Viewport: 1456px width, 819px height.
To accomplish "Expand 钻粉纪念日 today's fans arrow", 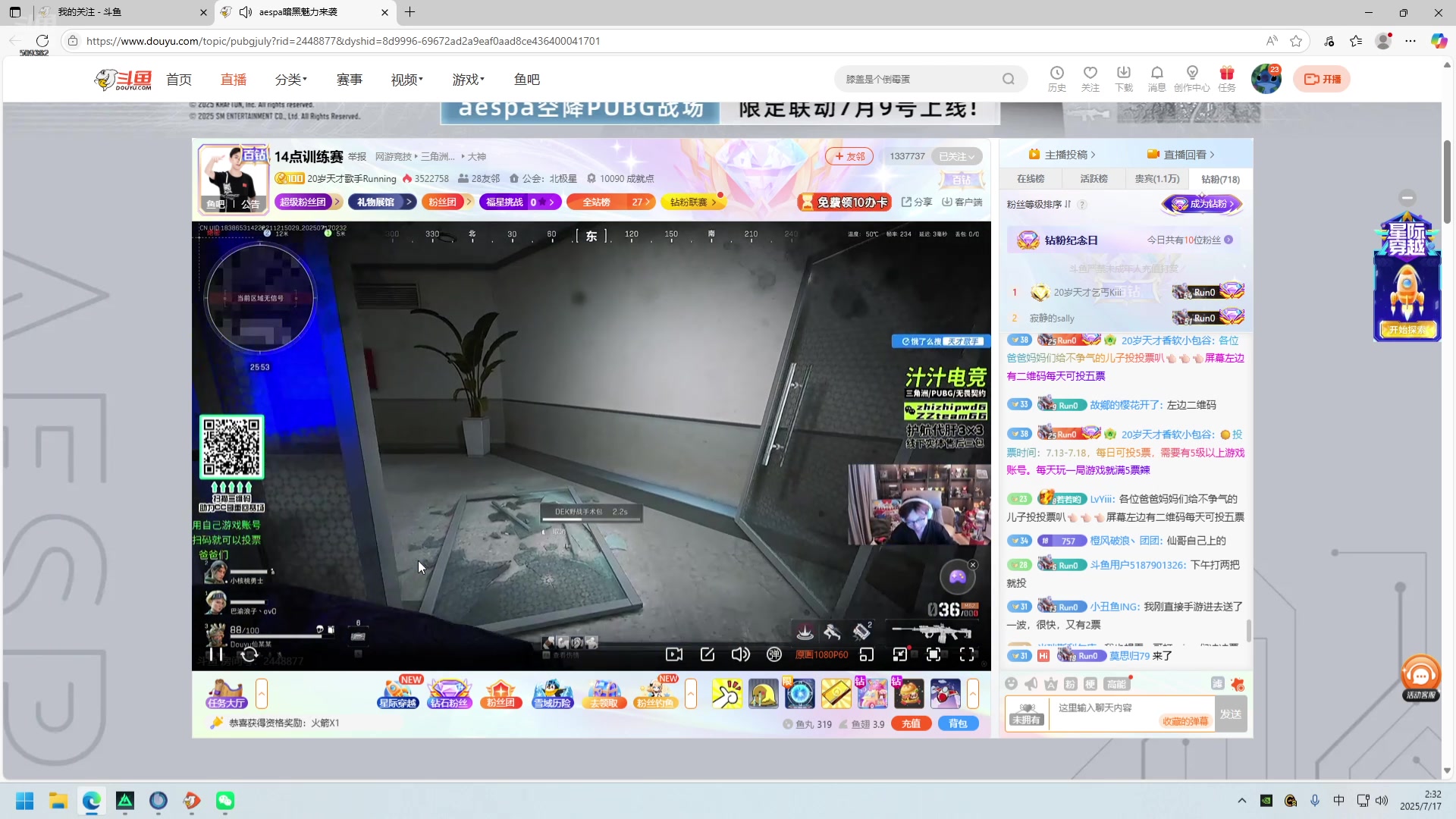I will pos(1228,240).
